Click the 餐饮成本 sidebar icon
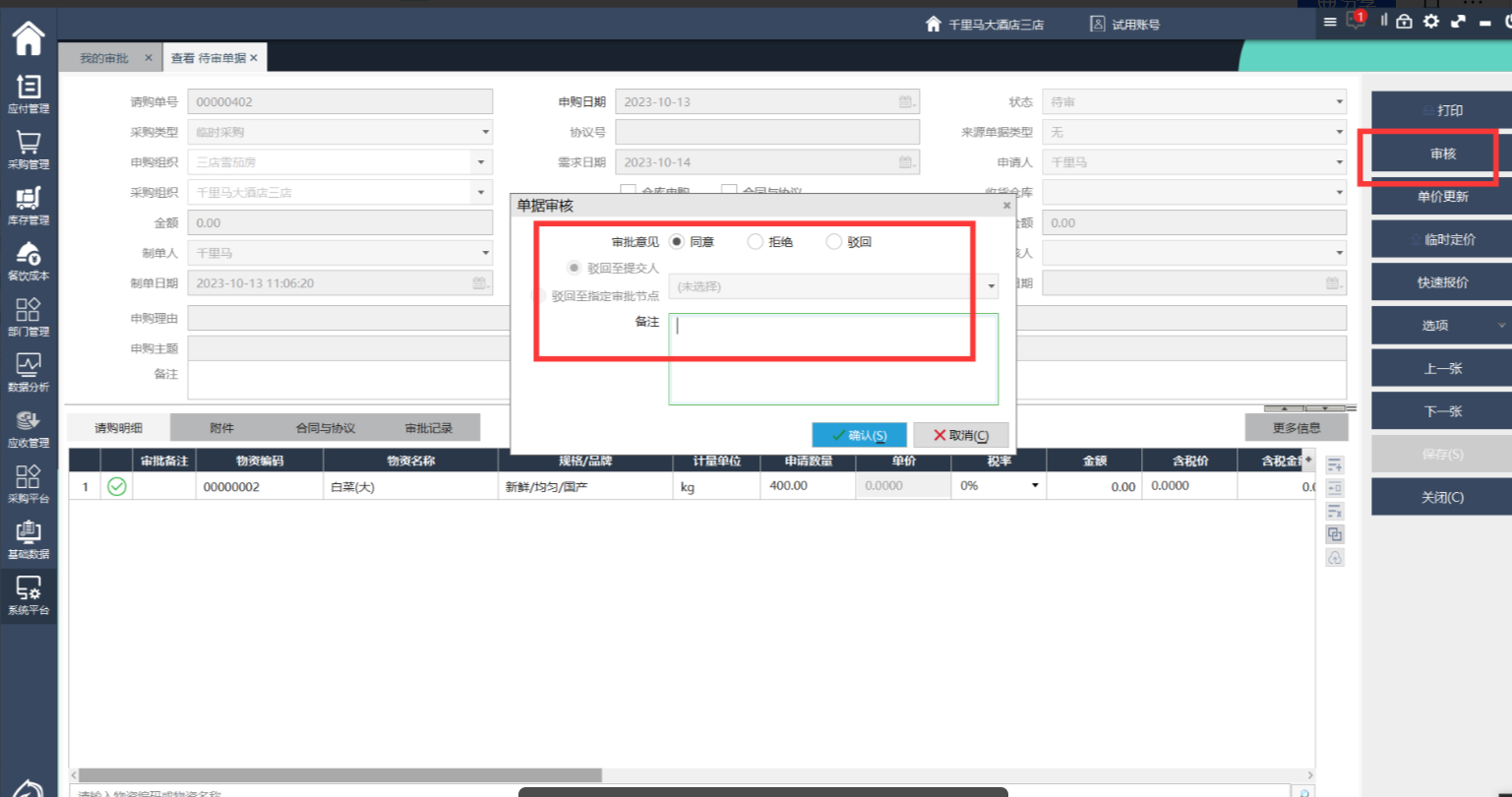 point(29,261)
